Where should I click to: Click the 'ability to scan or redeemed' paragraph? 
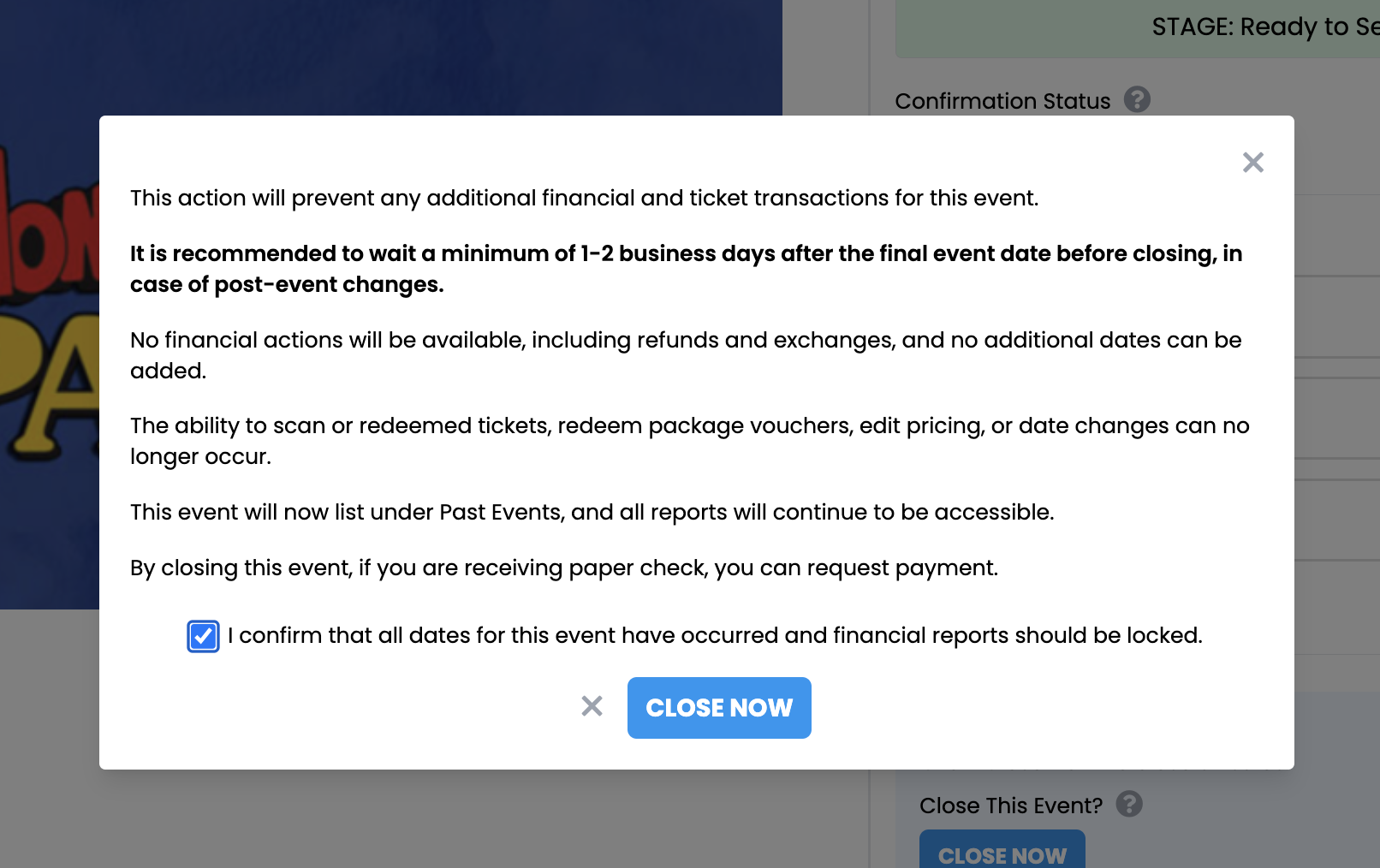point(689,441)
